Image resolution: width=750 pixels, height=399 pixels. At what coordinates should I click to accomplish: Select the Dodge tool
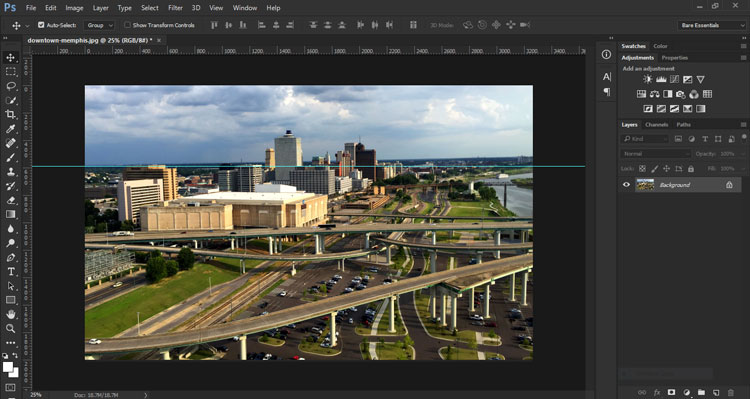(x=11, y=243)
